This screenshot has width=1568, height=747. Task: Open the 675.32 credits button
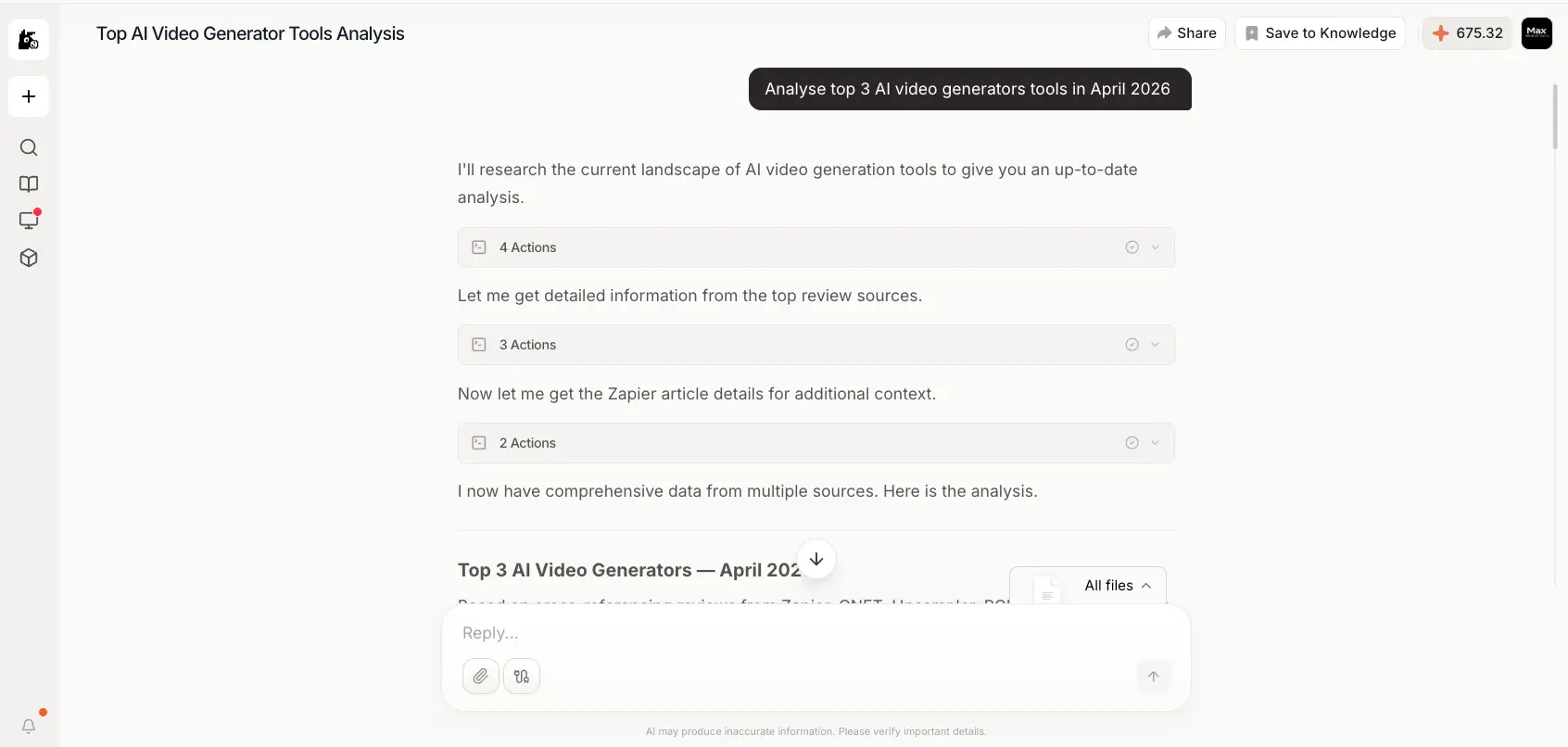point(1468,33)
